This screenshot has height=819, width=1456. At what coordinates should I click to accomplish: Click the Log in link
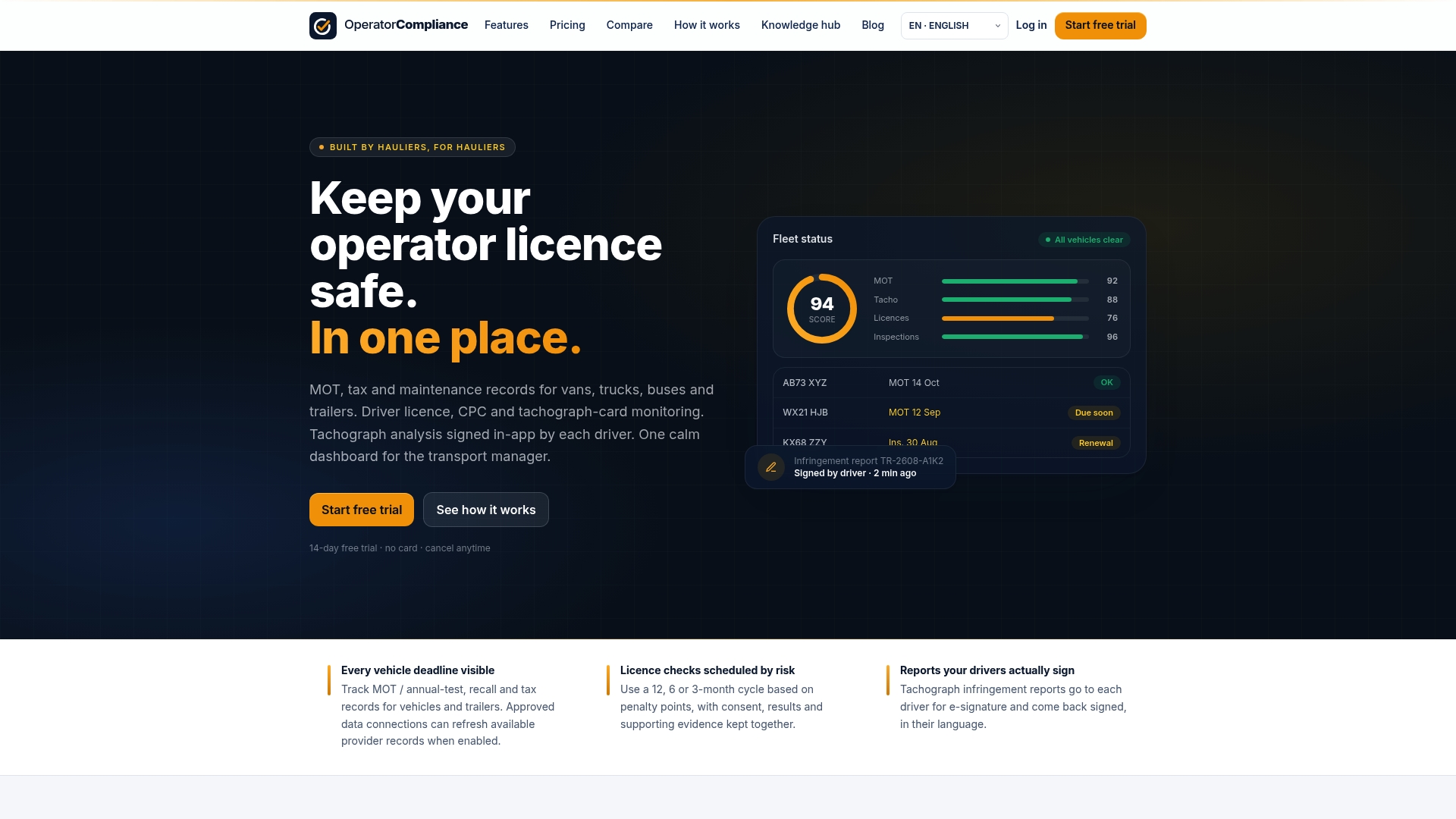[x=1031, y=25]
